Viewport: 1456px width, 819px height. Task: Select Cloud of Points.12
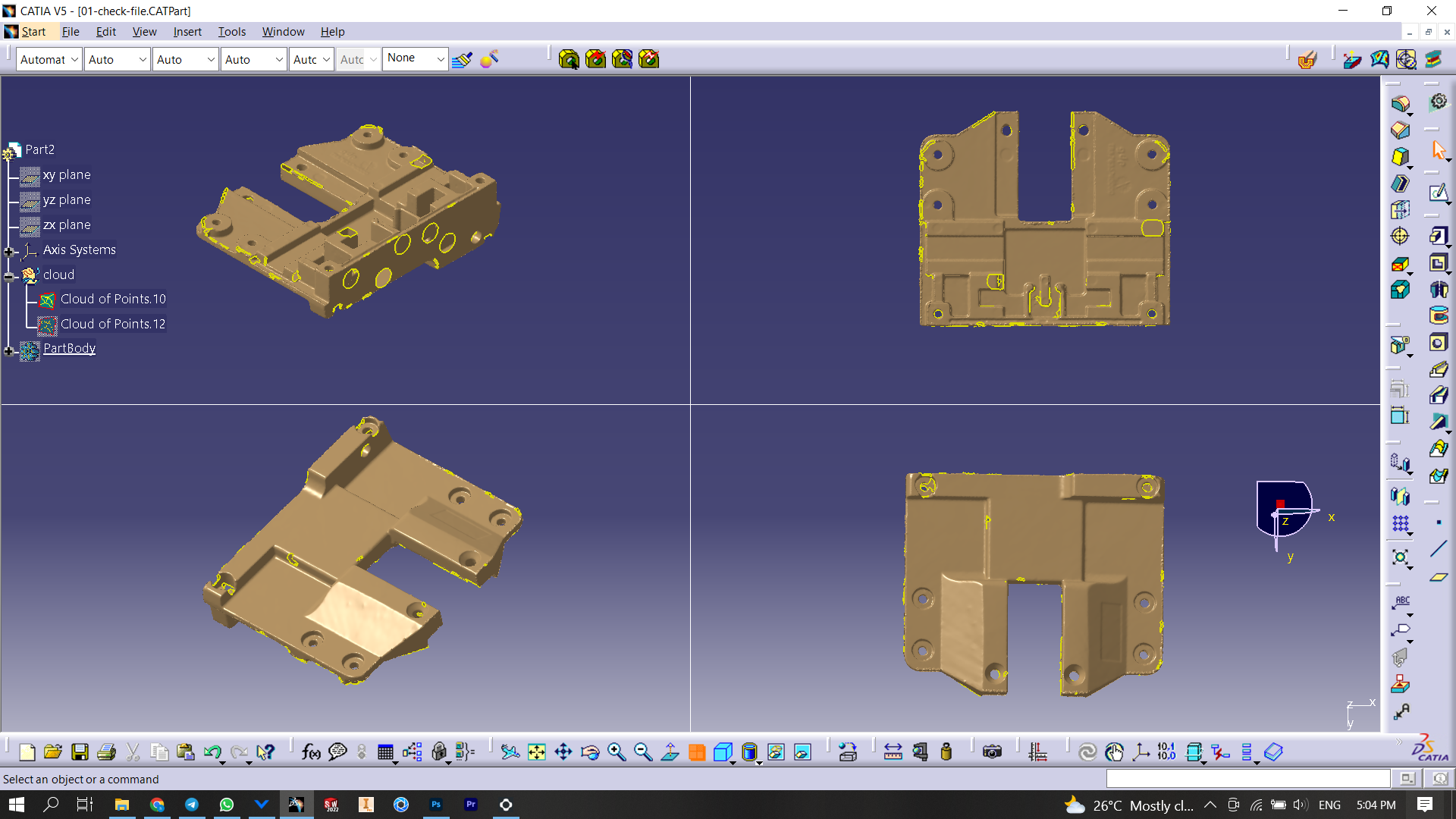point(113,324)
